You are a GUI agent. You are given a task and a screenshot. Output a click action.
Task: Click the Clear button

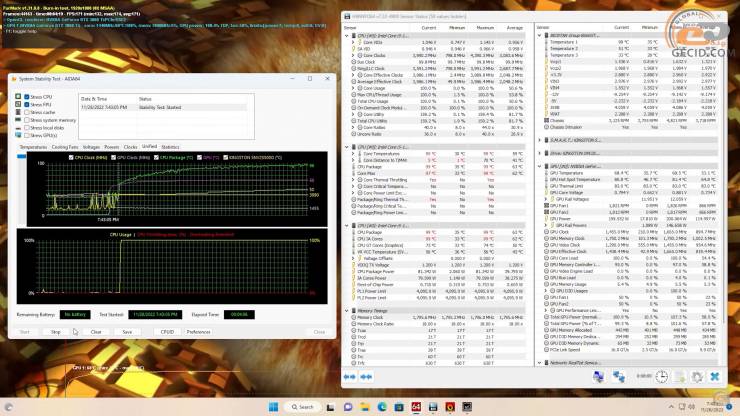pos(96,332)
